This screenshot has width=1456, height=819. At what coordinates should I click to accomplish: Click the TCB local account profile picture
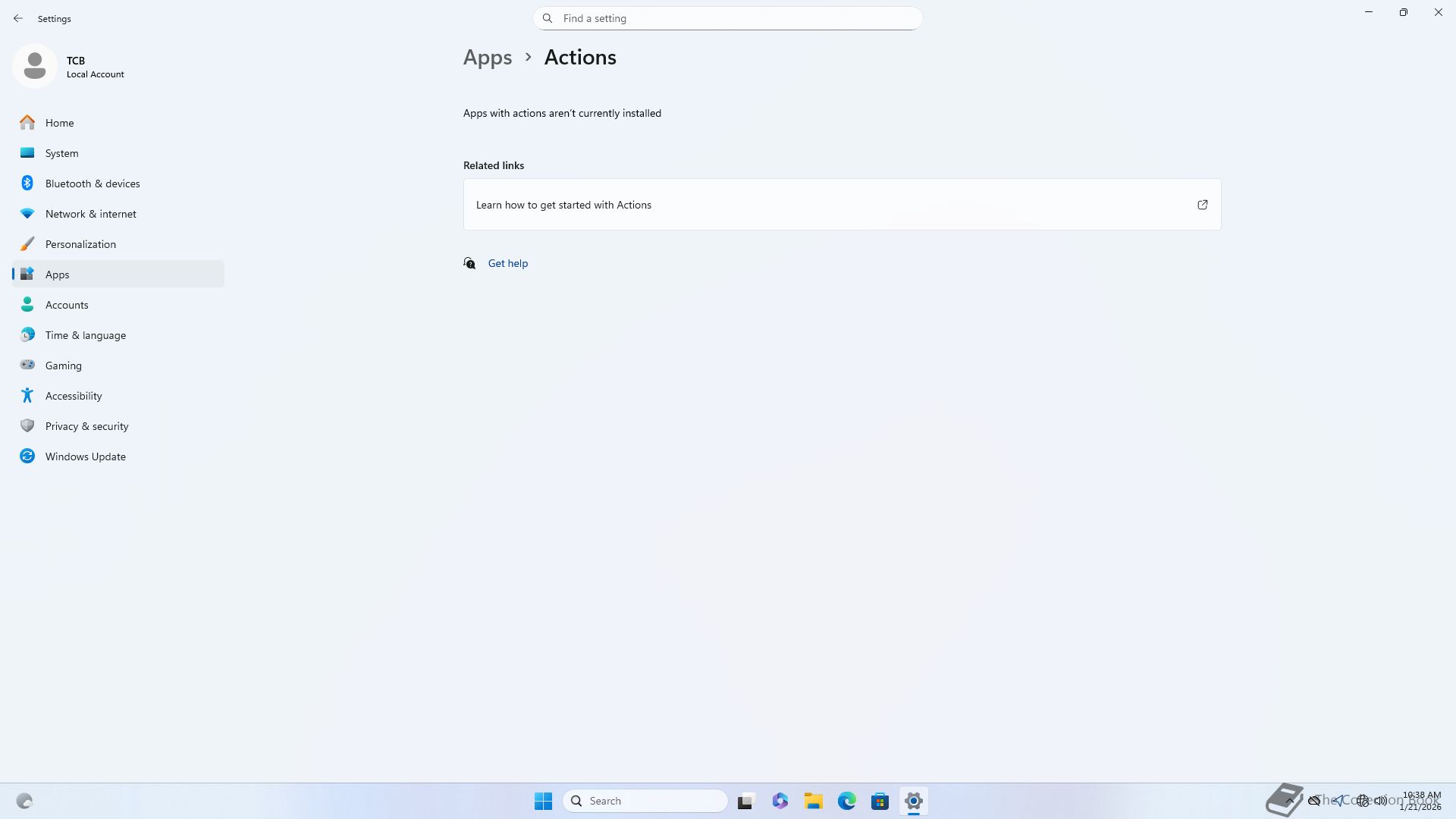(35, 66)
